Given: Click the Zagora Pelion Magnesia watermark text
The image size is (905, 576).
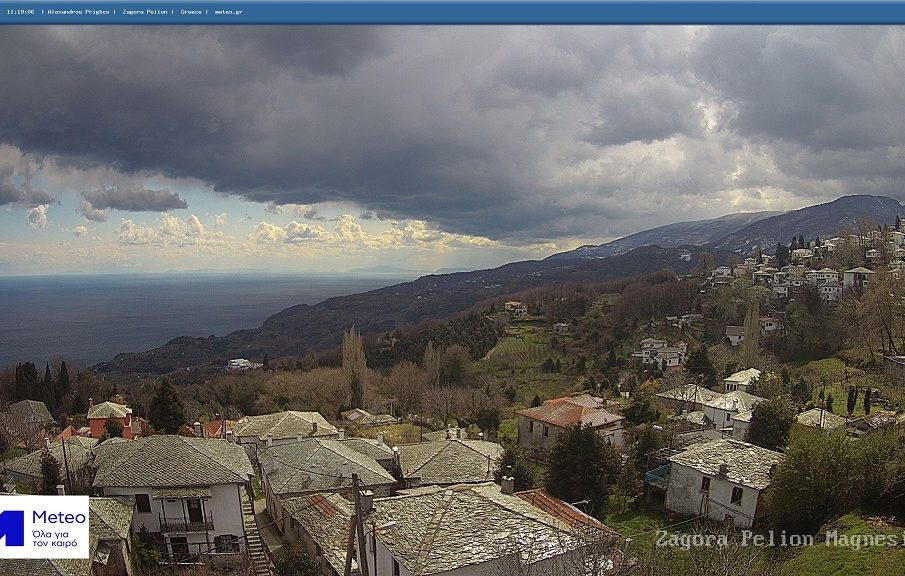Looking at the screenshot, I should click(x=778, y=539).
